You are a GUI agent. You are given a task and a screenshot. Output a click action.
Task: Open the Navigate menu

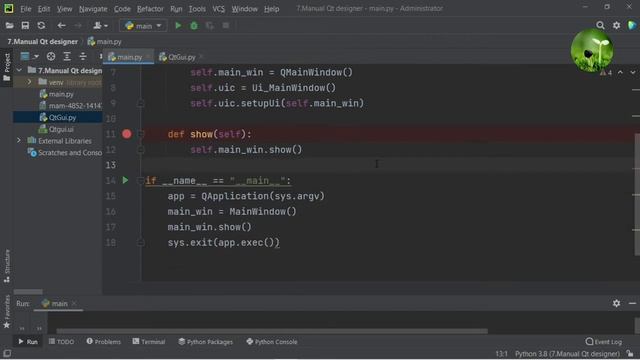tap(93, 9)
